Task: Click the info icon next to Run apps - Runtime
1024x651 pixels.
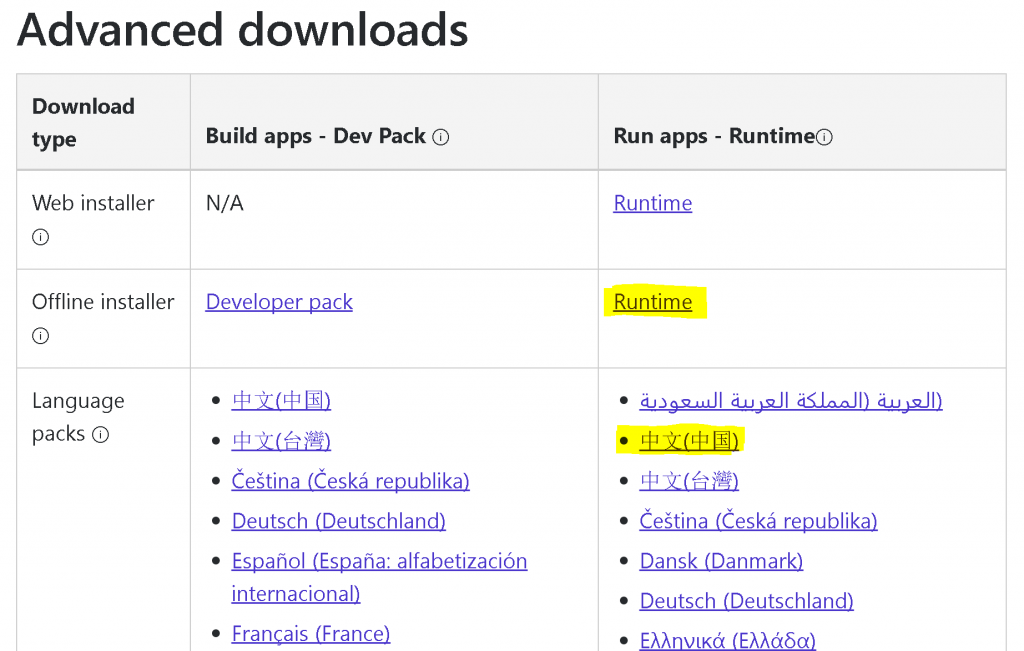Action: coord(825,136)
